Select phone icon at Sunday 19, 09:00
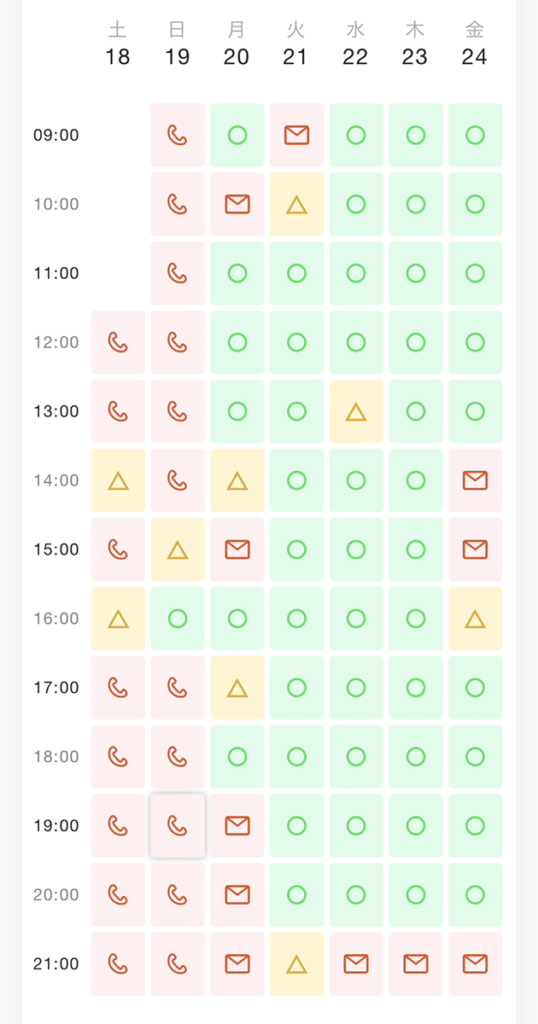Image resolution: width=538 pixels, height=1024 pixels. click(x=177, y=135)
